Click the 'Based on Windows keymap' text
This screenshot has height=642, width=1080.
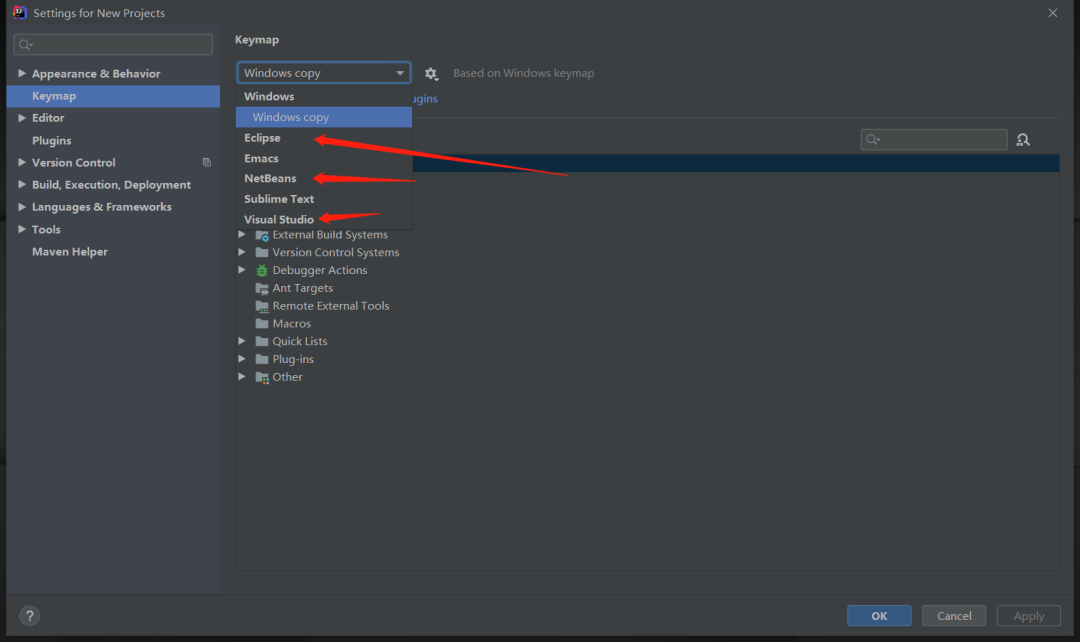pyautogui.click(x=523, y=73)
